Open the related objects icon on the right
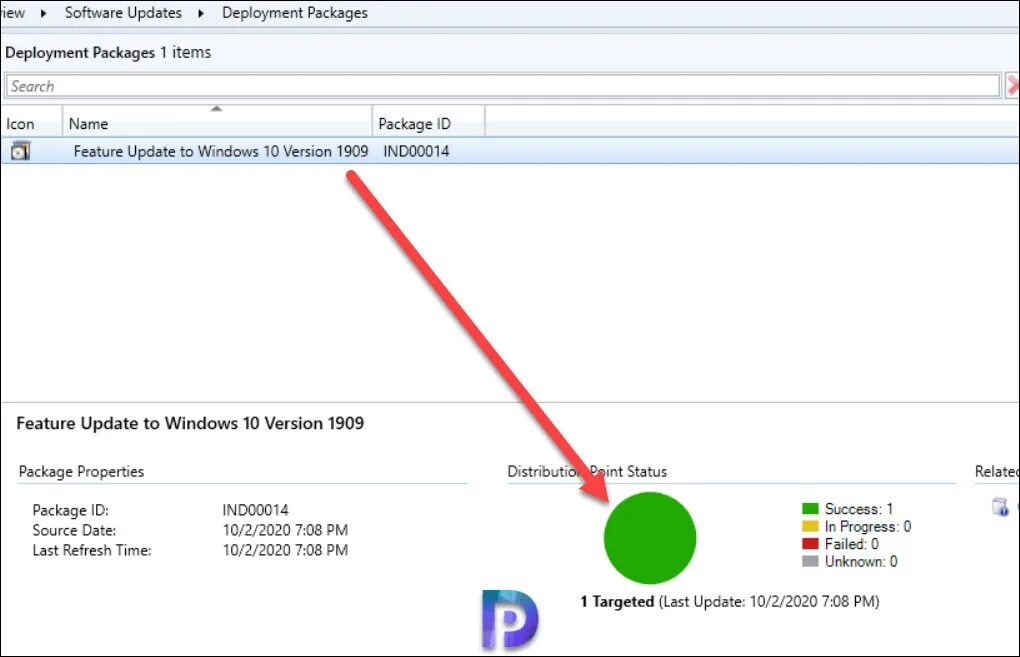1020x657 pixels. (1000, 506)
